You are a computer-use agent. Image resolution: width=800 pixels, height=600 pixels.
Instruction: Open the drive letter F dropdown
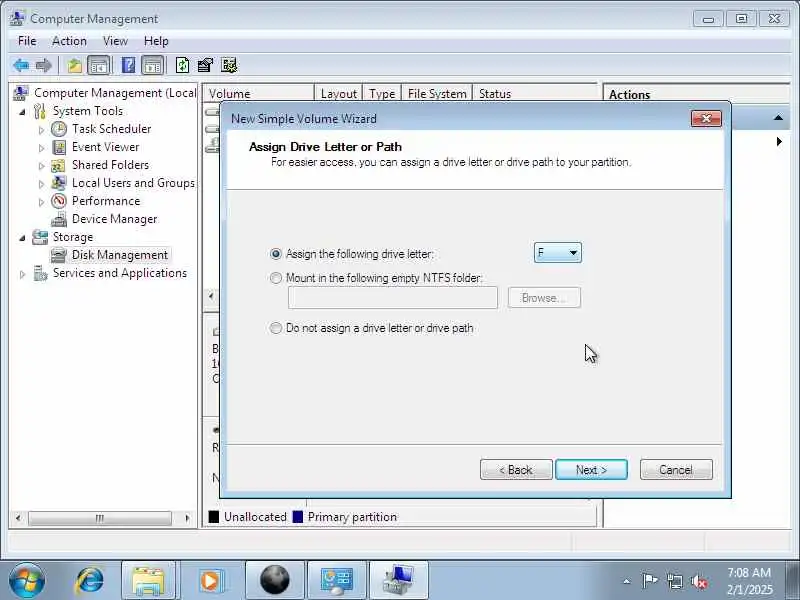point(557,253)
